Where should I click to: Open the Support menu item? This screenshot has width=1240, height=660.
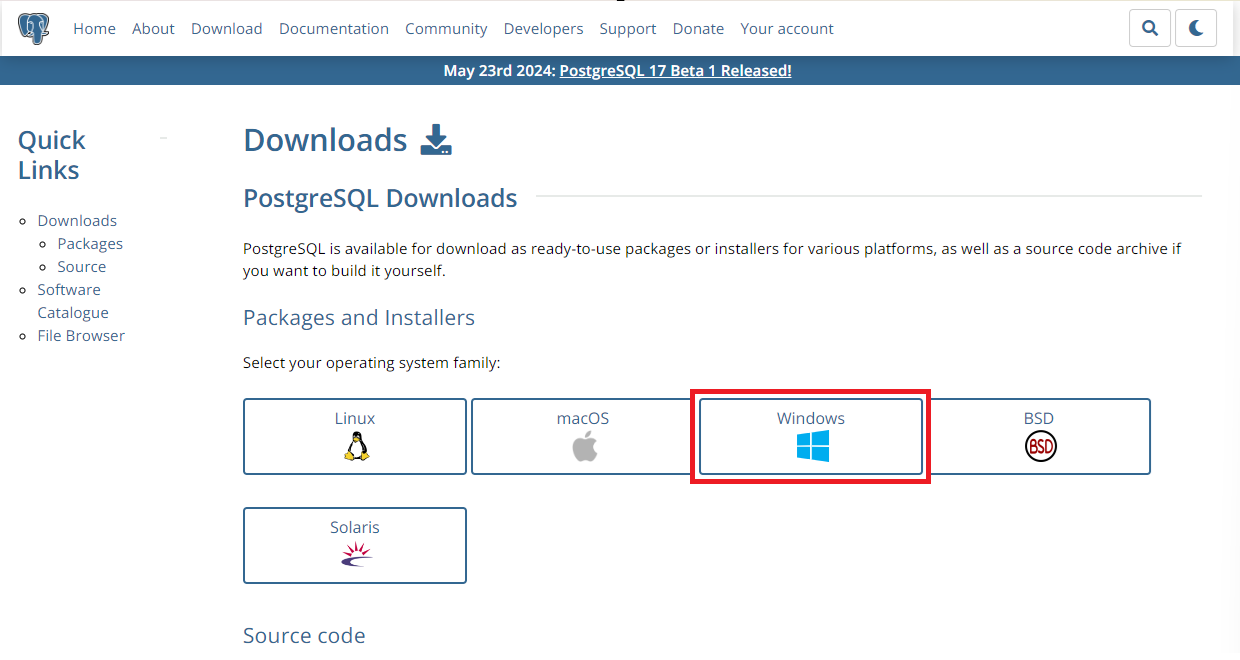628,28
